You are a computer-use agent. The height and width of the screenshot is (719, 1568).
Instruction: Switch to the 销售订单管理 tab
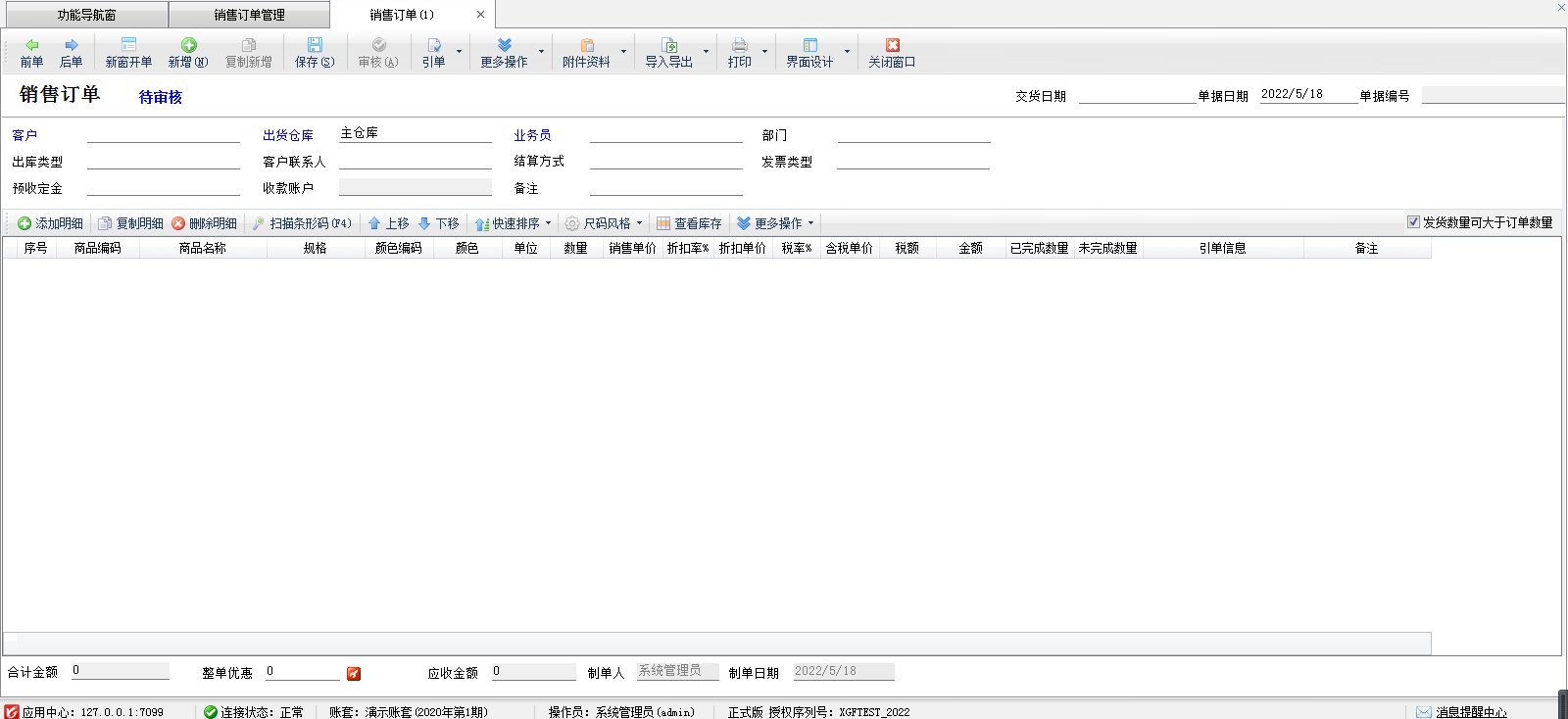click(249, 15)
